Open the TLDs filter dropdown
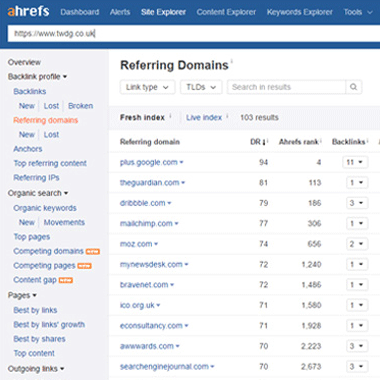 (201, 87)
